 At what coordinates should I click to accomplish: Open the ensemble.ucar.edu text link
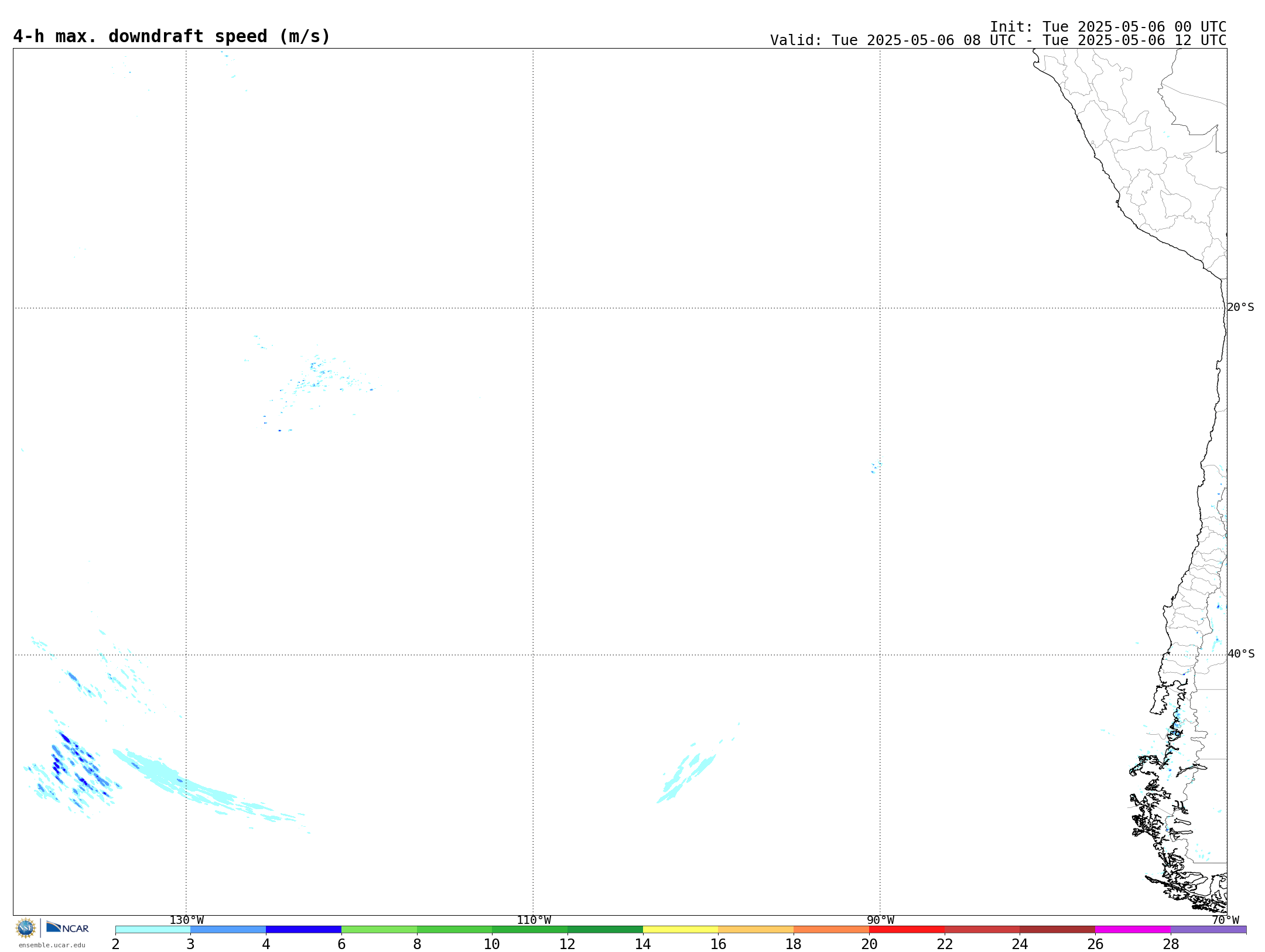(52, 945)
